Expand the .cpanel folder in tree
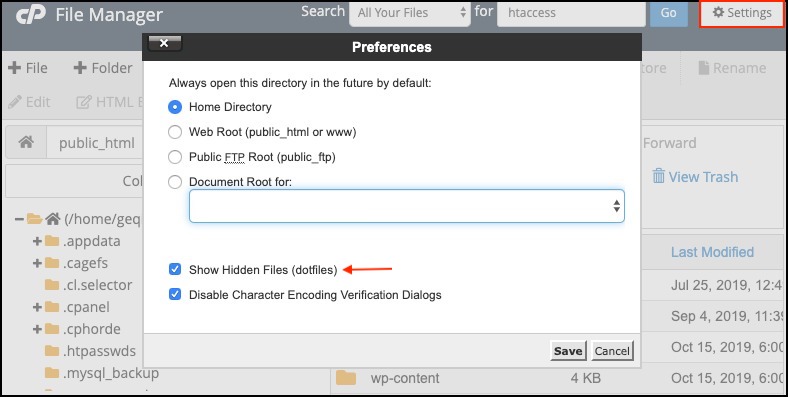This screenshot has height=397, width=788. pos(37,307)
